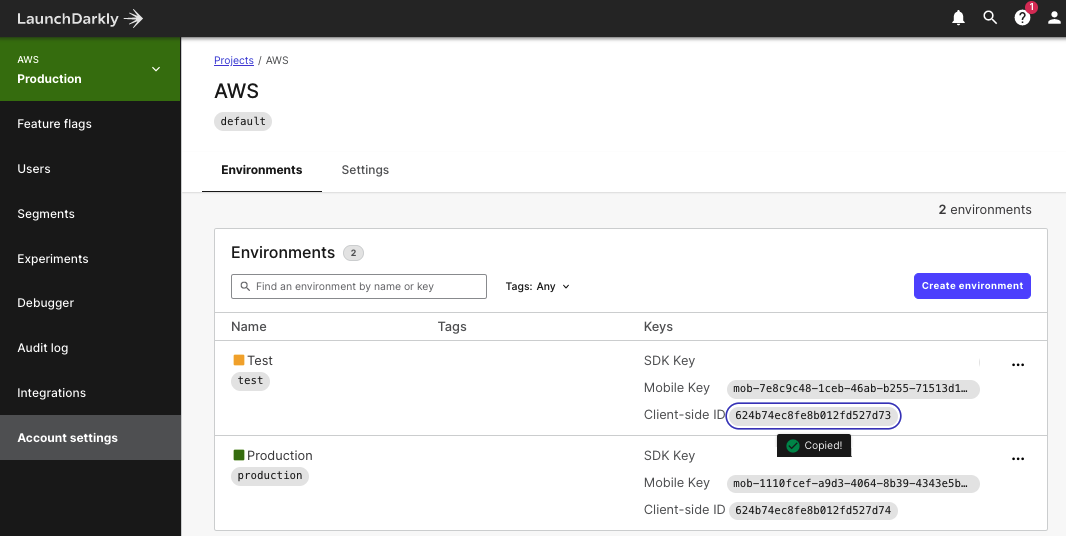Click the Copied! confirmation tooltip
This screenshot has height=536, width=1066.
(814, 446)
